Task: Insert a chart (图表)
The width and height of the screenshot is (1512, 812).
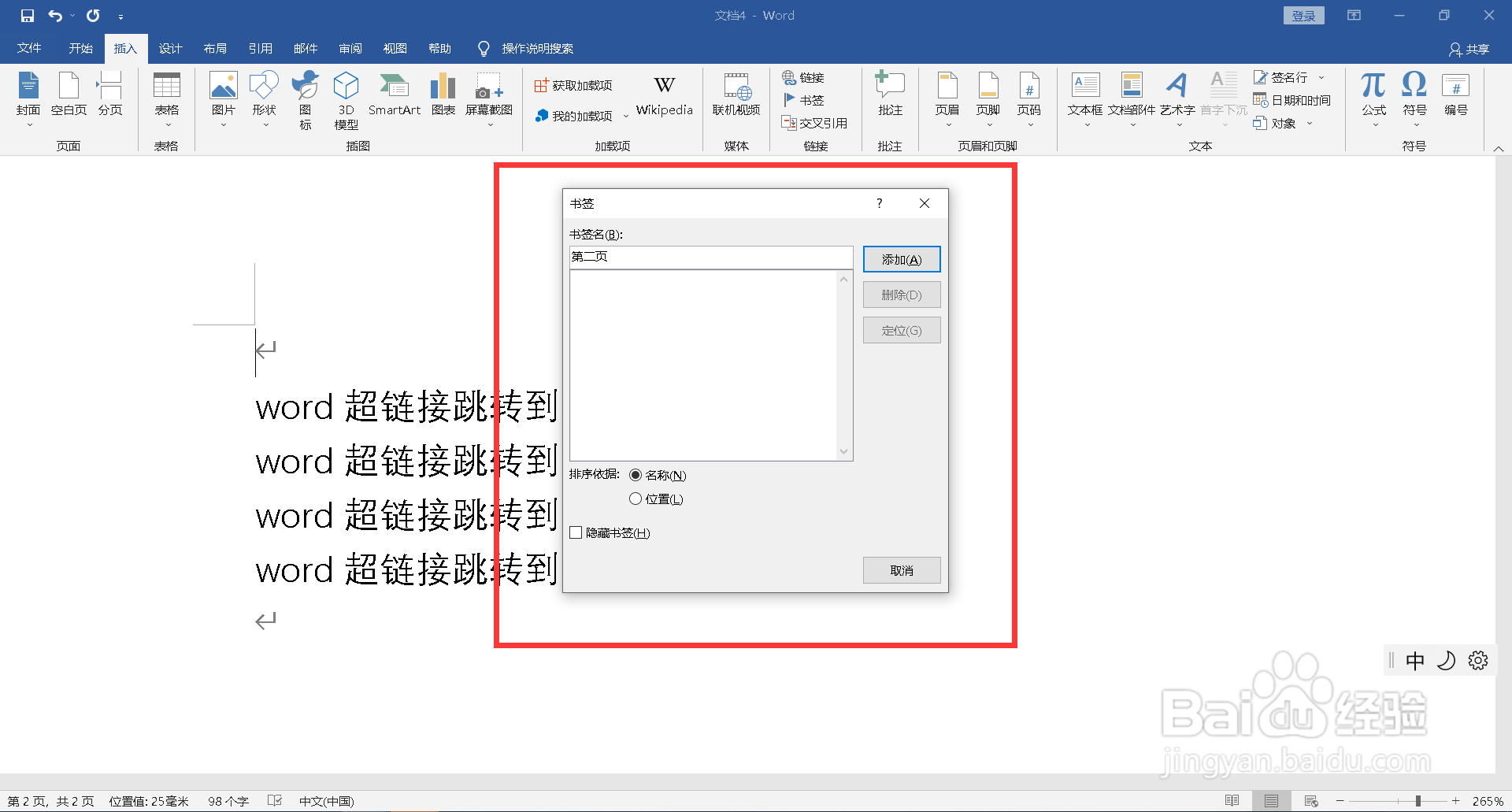Action: pos(443,95)
